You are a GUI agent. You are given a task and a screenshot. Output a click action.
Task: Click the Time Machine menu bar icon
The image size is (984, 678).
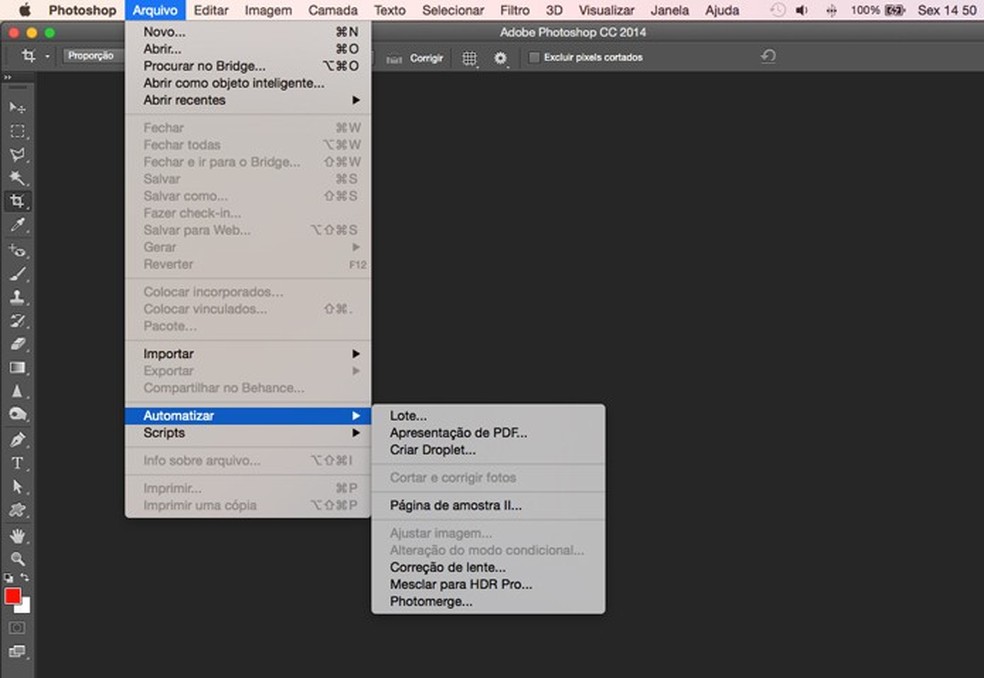[777, 10]
